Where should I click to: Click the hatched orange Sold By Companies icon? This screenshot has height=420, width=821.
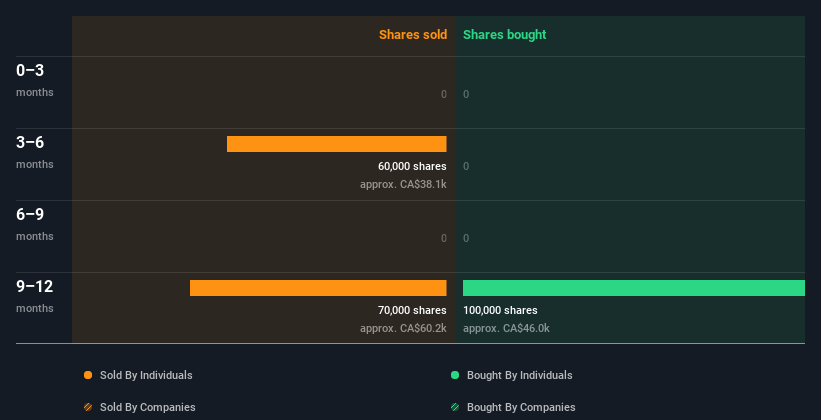click(88, 407)
